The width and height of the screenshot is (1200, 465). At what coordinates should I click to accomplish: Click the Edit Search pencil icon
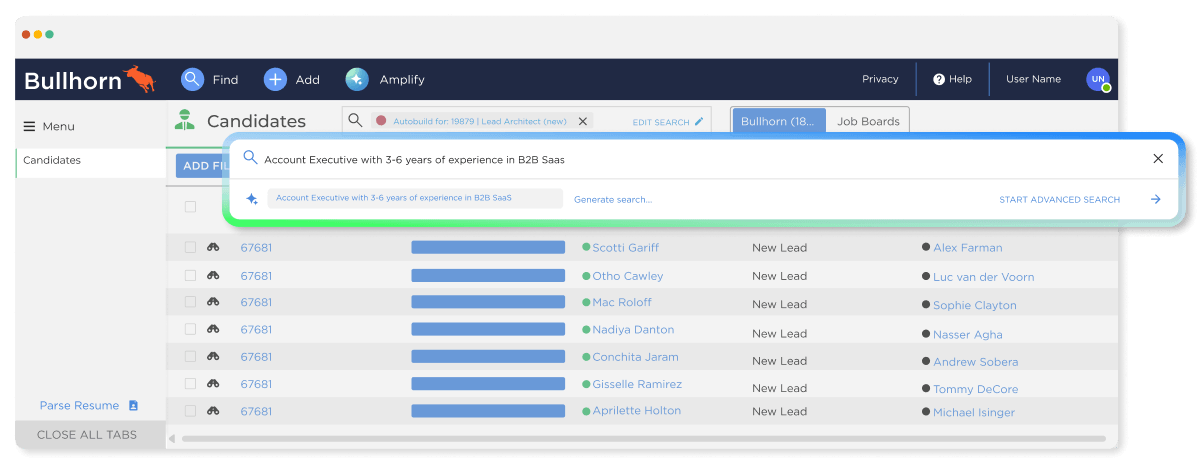(699, 122)
